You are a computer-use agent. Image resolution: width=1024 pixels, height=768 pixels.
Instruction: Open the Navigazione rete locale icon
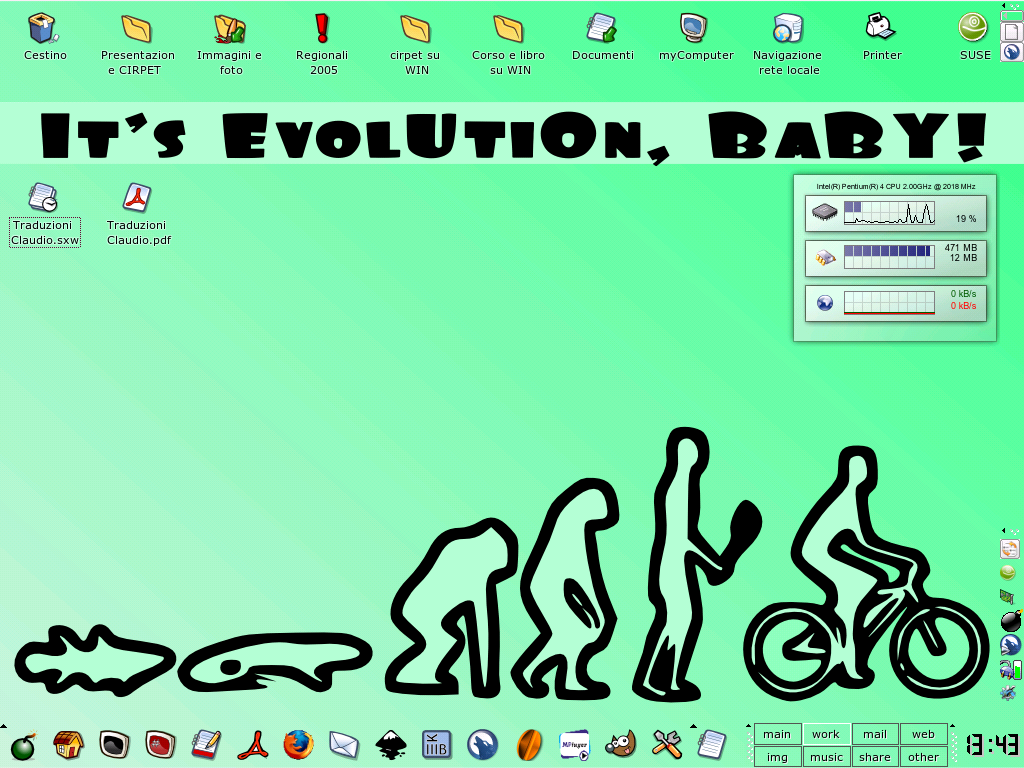[x=787, y=29]
